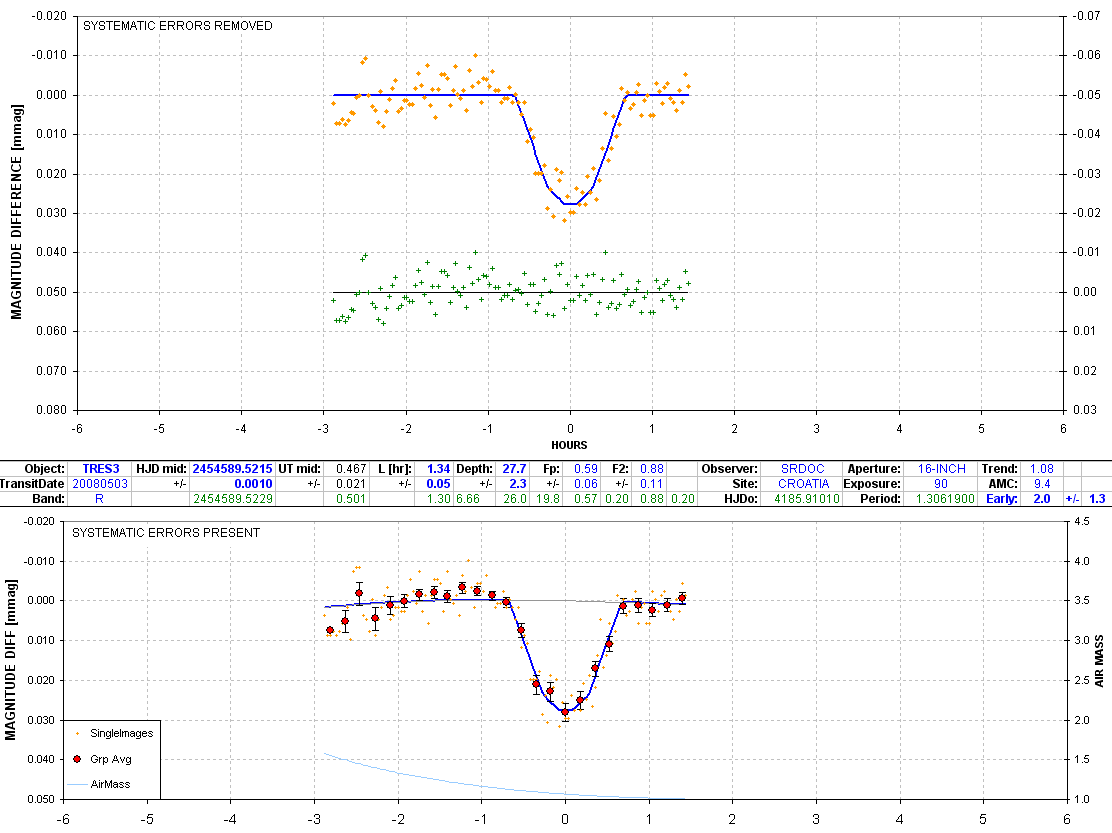
Task: Select the observer name SRDOC
Action: point(803,469)
